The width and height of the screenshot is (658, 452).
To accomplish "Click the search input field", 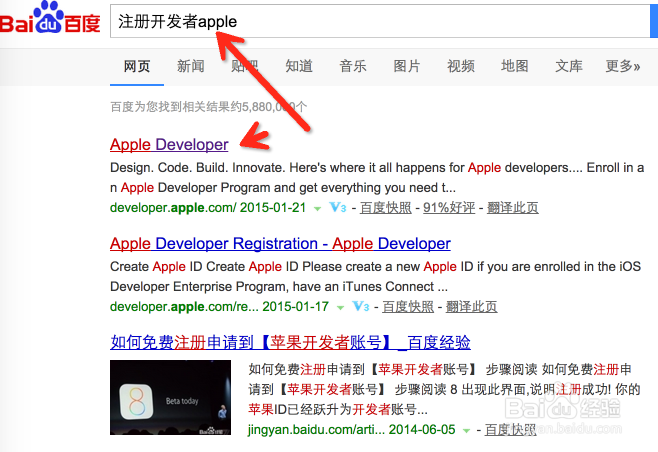I will [380, 21].
